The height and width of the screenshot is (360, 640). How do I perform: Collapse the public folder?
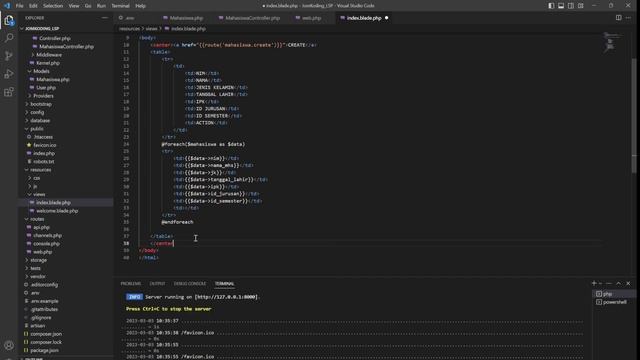[37, 129]
